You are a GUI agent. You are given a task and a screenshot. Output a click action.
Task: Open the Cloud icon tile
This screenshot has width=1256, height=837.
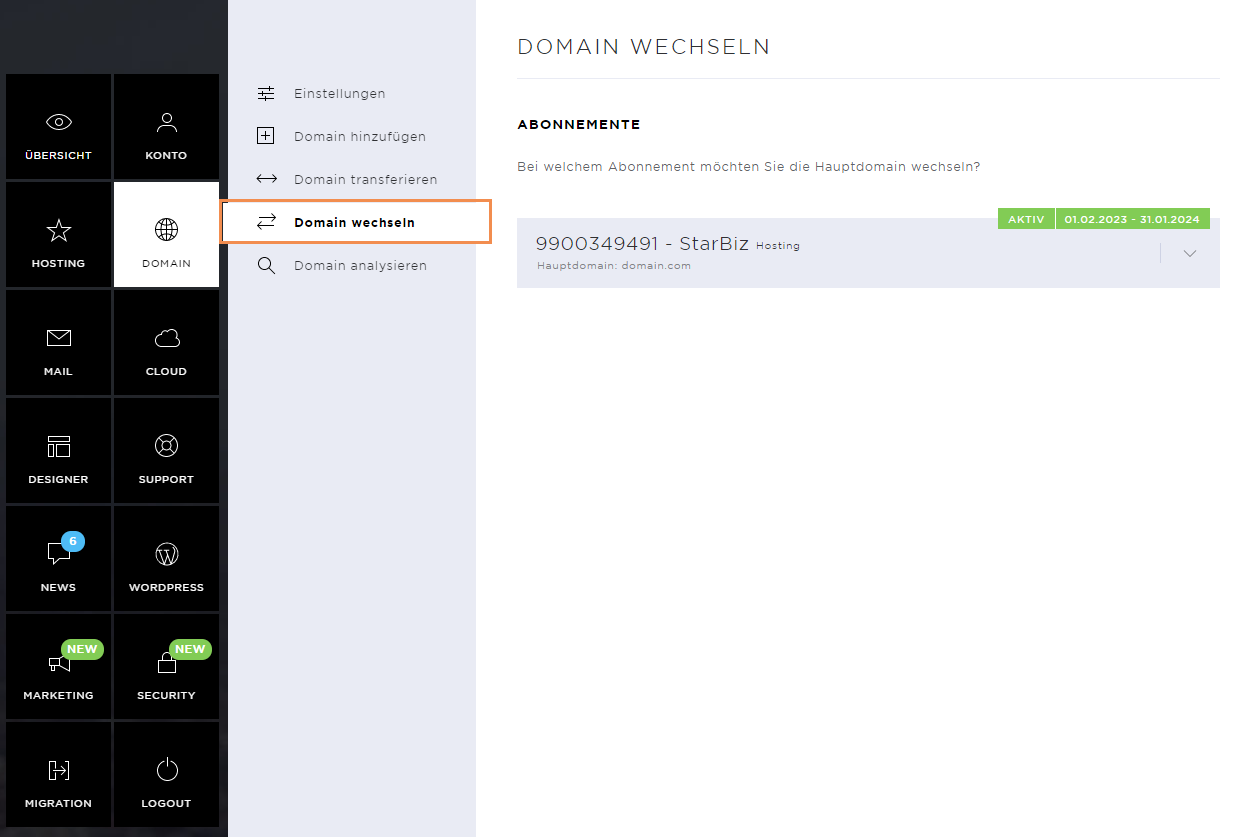[x=166, y=342]
